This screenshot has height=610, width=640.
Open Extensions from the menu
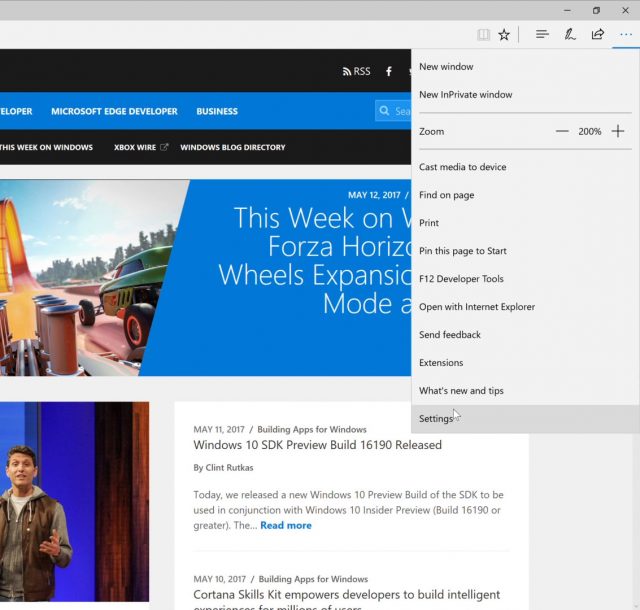click(525, 363)
